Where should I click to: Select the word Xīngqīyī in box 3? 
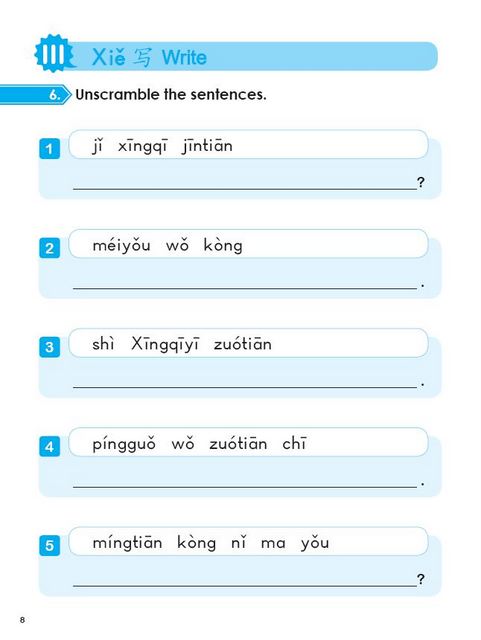pos(165,345)
